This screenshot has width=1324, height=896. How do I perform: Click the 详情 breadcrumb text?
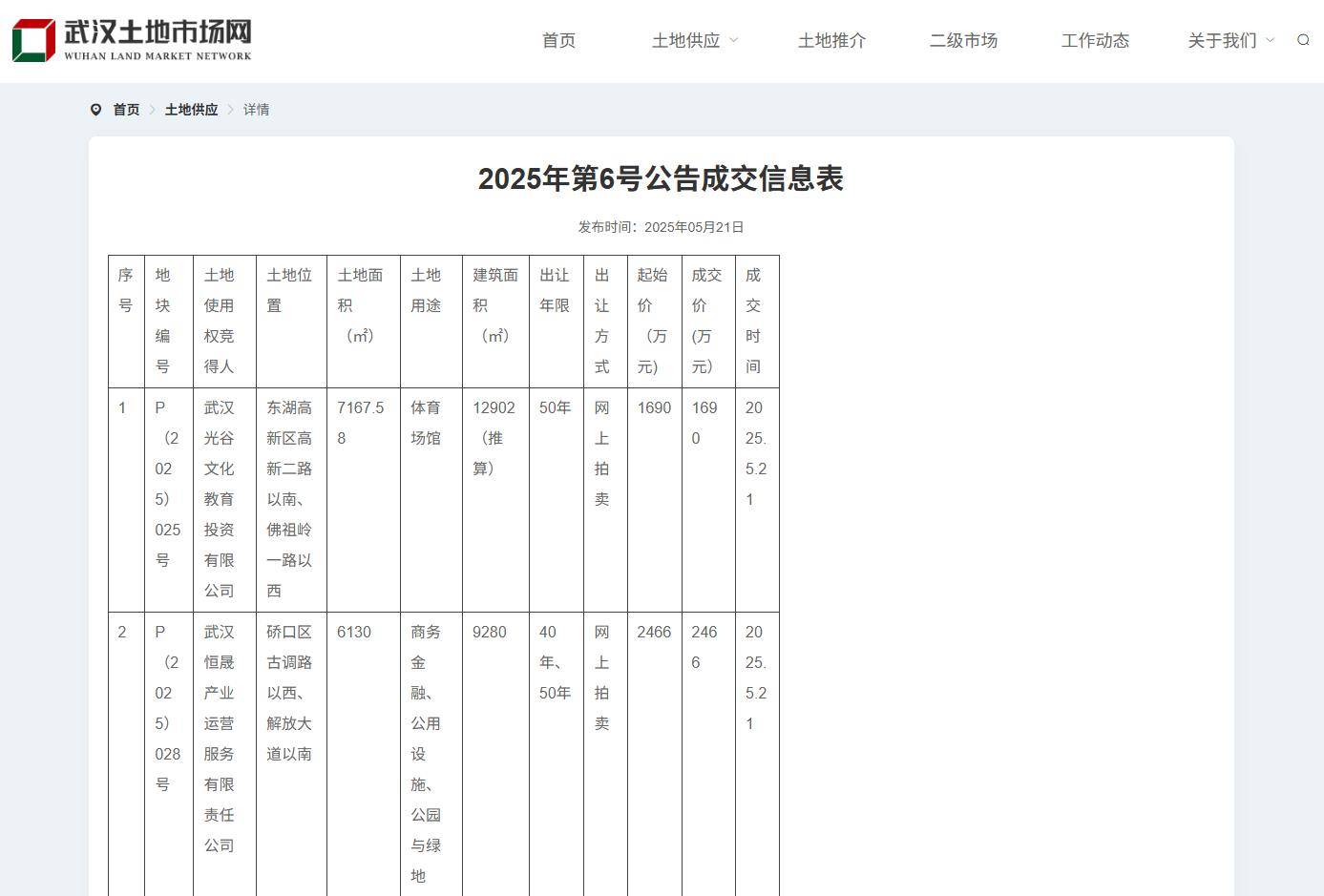tap(256, 110)
